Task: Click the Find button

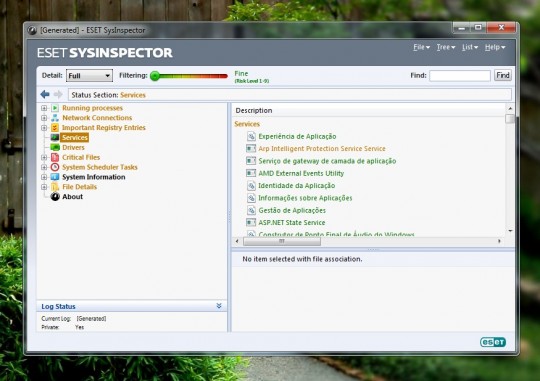Action: click(x=503, y=75)
